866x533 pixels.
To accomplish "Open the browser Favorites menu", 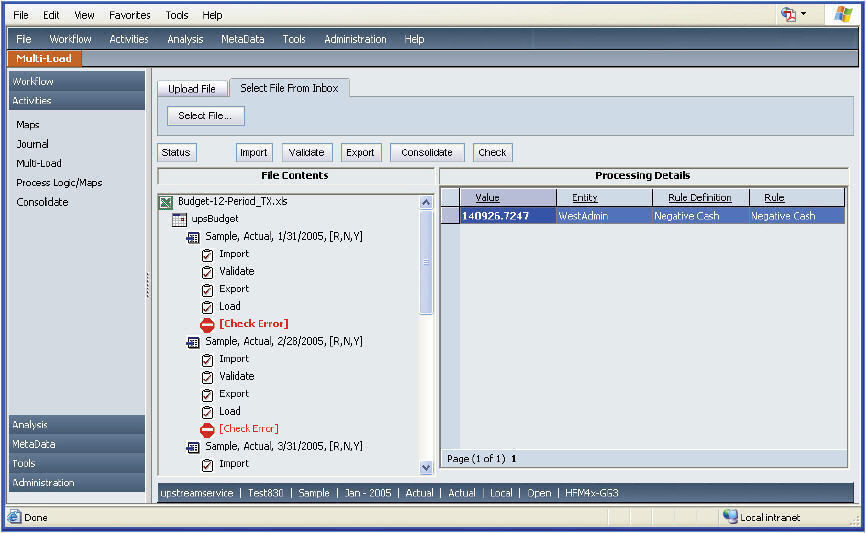I will tap(130, 15).
